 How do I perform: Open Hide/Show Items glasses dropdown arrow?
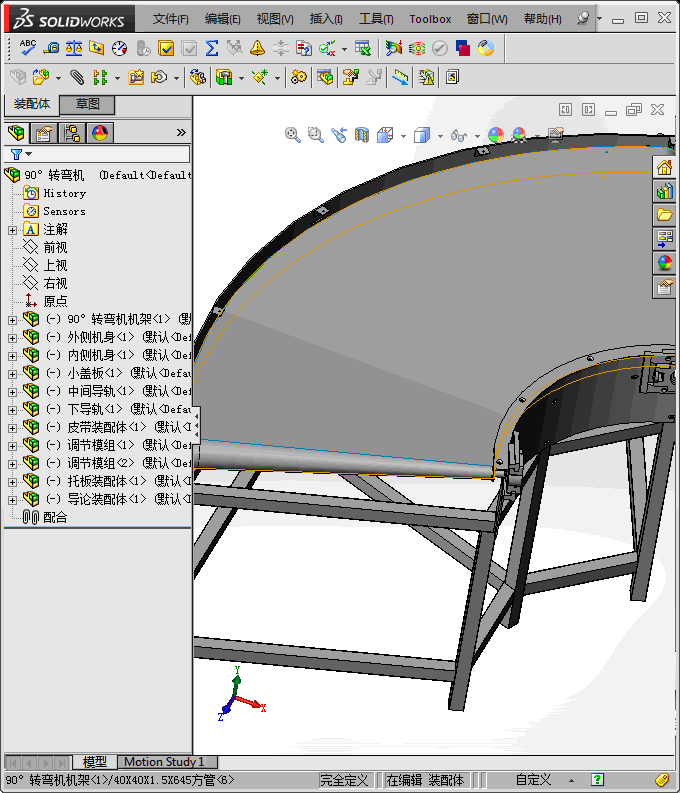pos(477,136)
